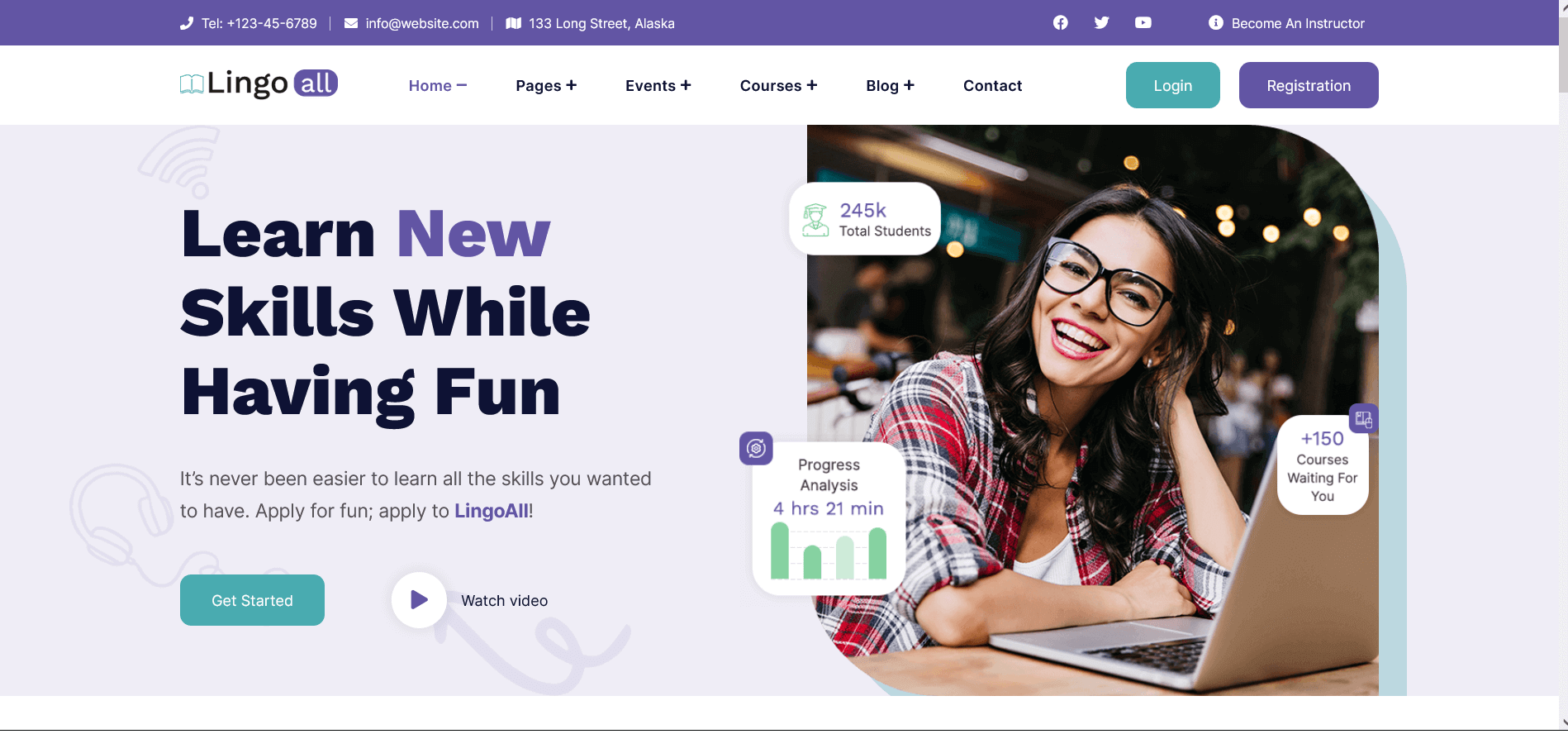Viewport: 1568px width, 734px height.
Task: Click the purple courses icon above +150
Action: 1363,419
